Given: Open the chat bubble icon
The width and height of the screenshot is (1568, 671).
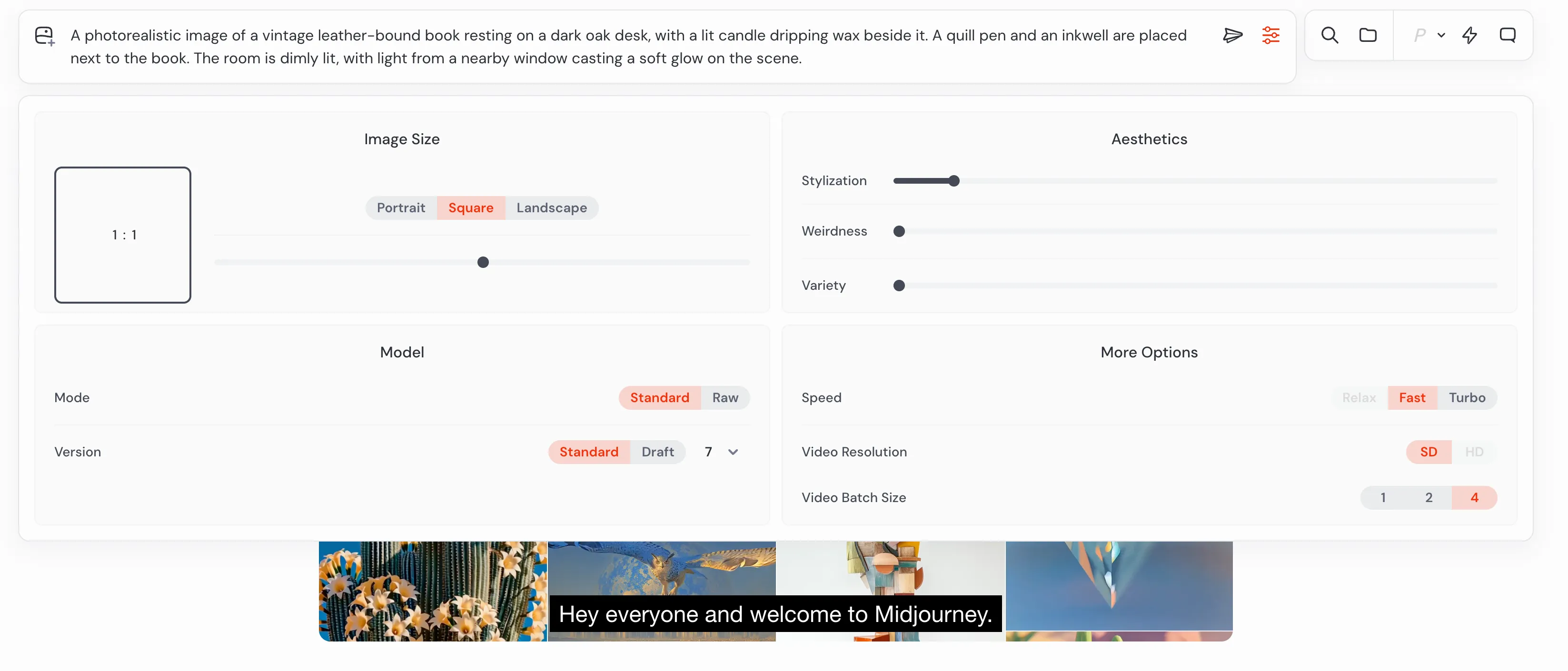Looking at the screenshot, I should click(x=1507, y=35).
